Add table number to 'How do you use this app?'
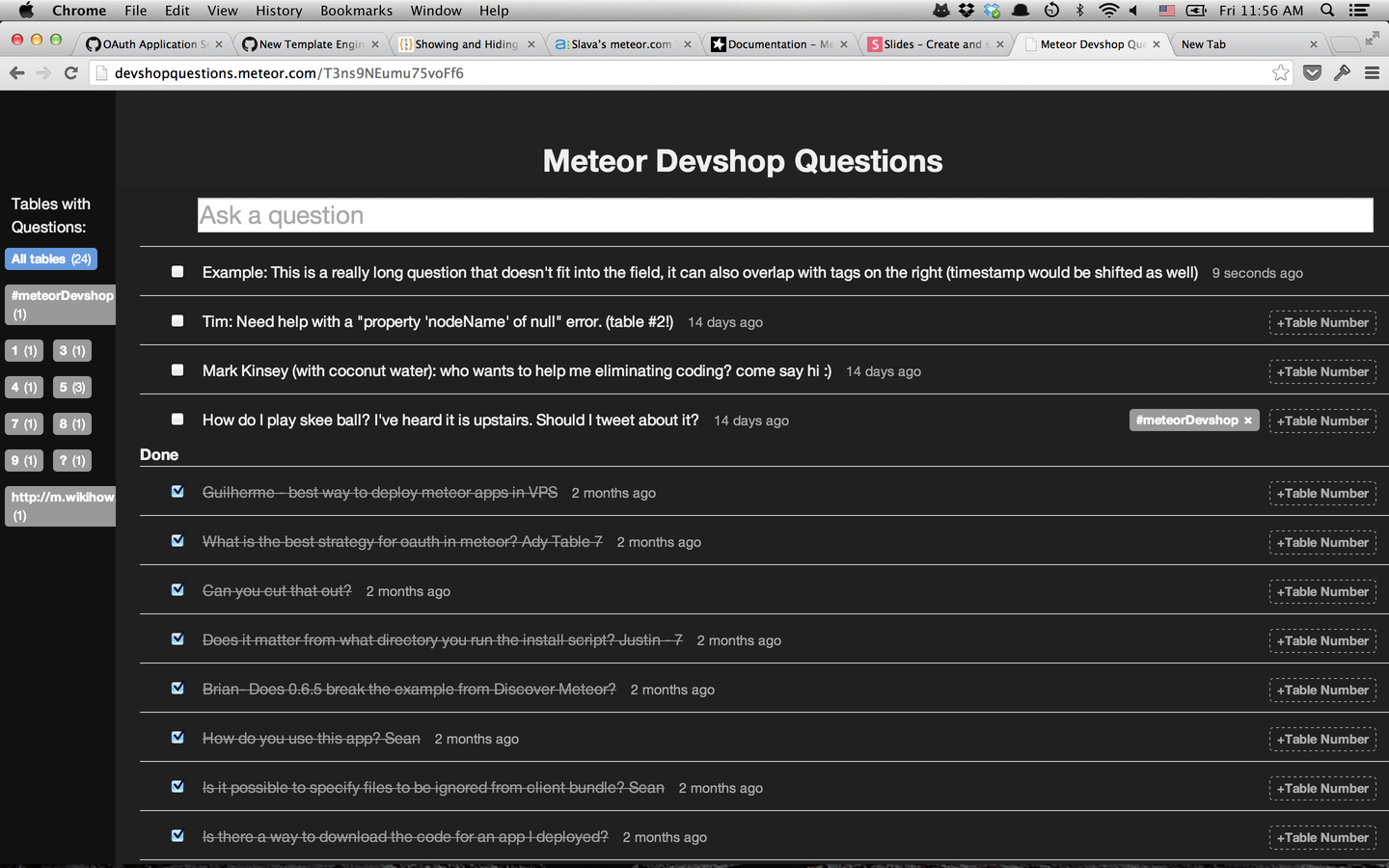 (x=1322, y=740)
